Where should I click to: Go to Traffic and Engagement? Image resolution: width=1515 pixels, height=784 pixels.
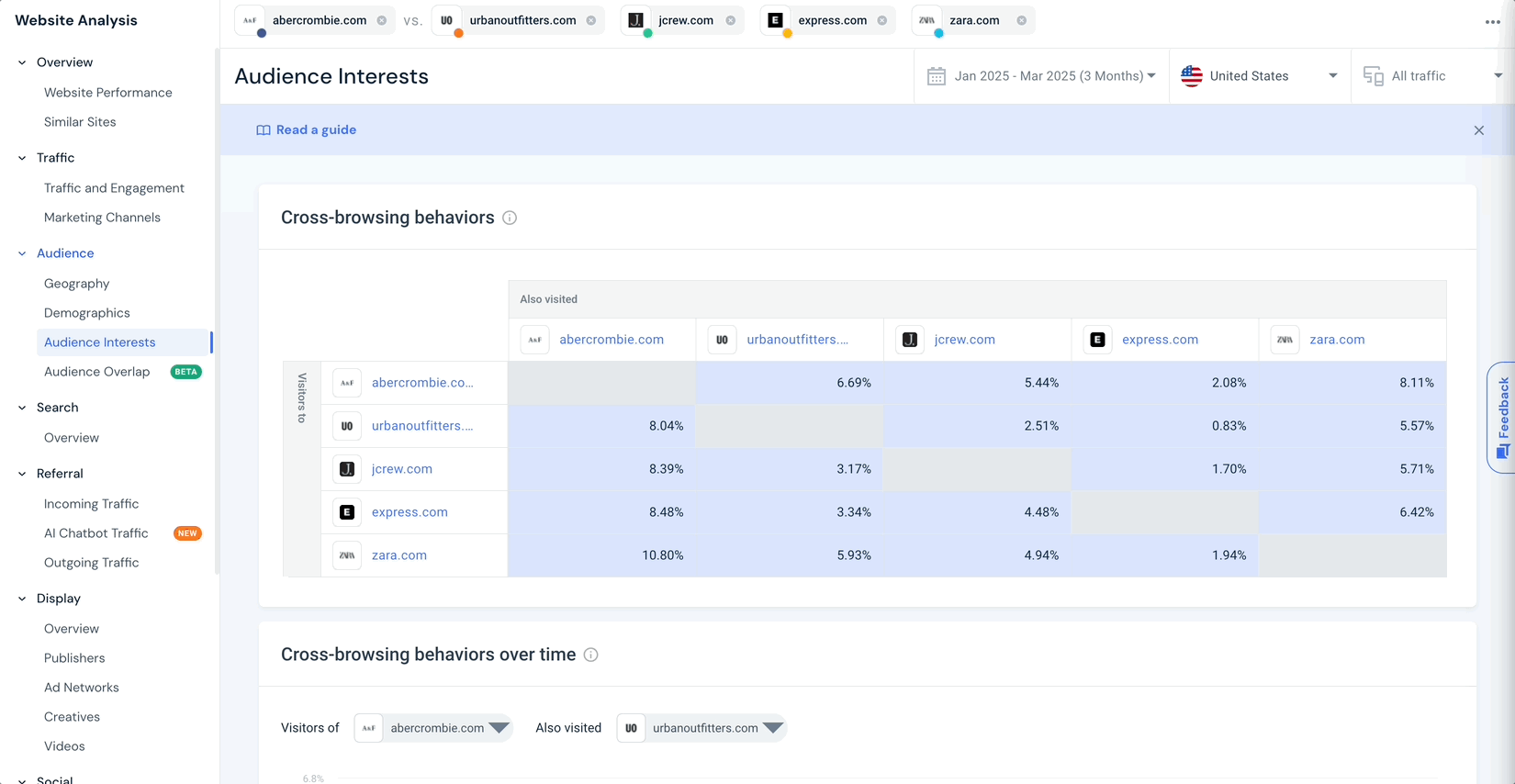pos(114,188)
